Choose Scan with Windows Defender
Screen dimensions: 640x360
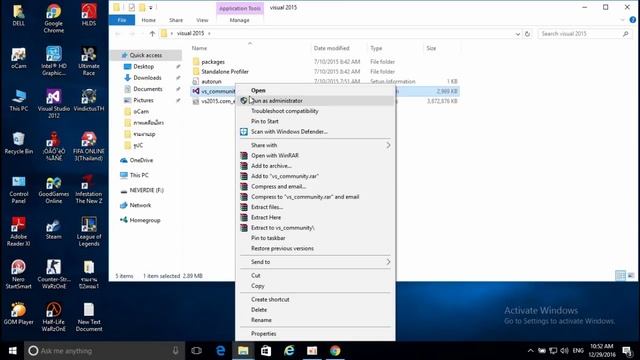[x=315, y=131]
